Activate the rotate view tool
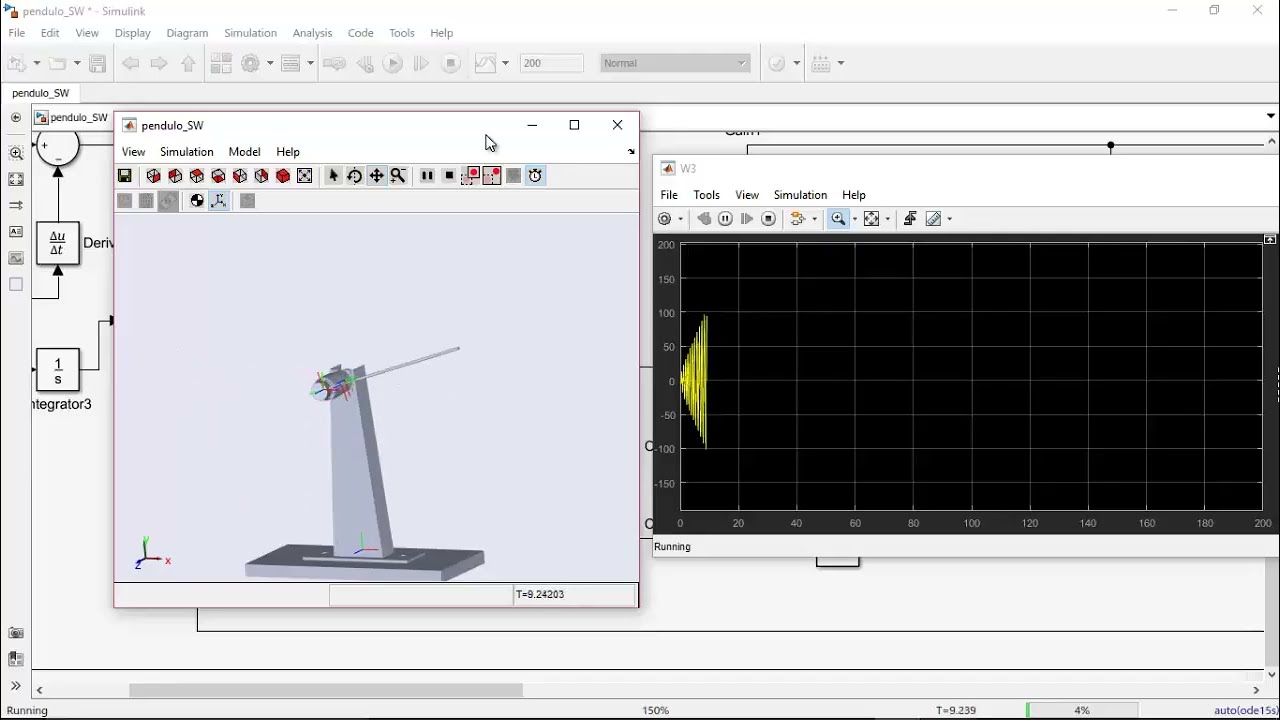 [x=354, y=176]
